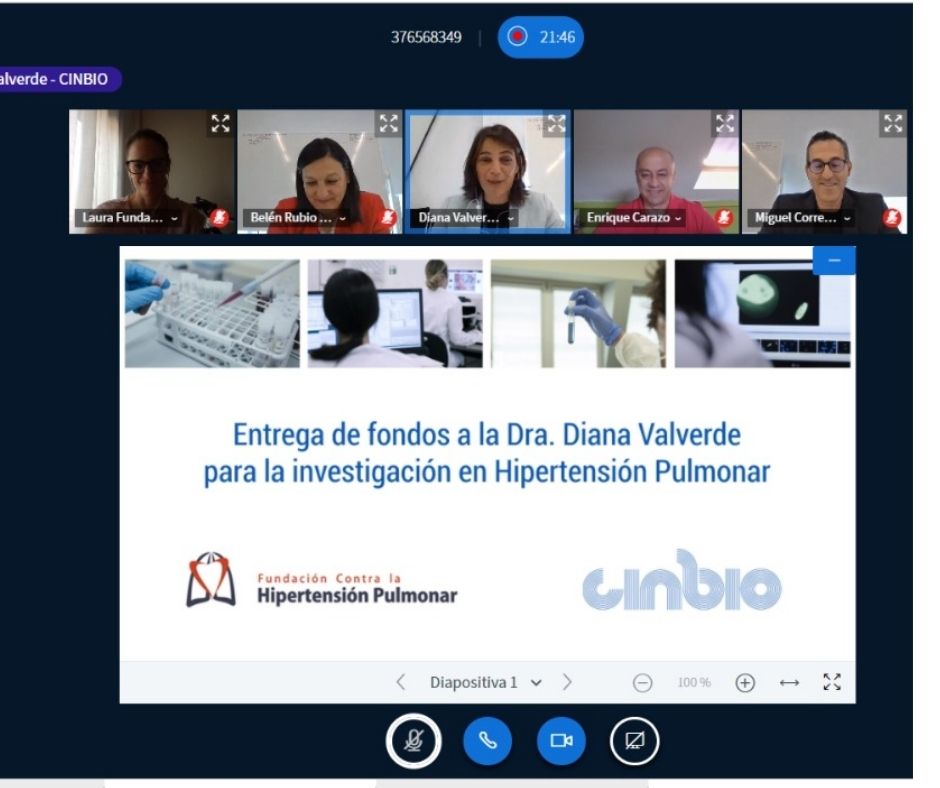Make the presentation fullscreen
The width and height of the screenshot is (940, 788).
click(x=832, y=682)
